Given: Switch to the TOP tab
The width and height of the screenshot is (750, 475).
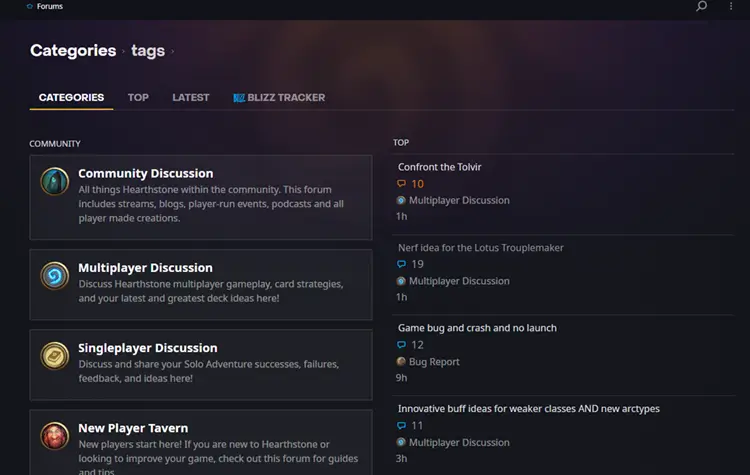Looking at the screenshot, I should pyautogui.click(x=138, y=98).
